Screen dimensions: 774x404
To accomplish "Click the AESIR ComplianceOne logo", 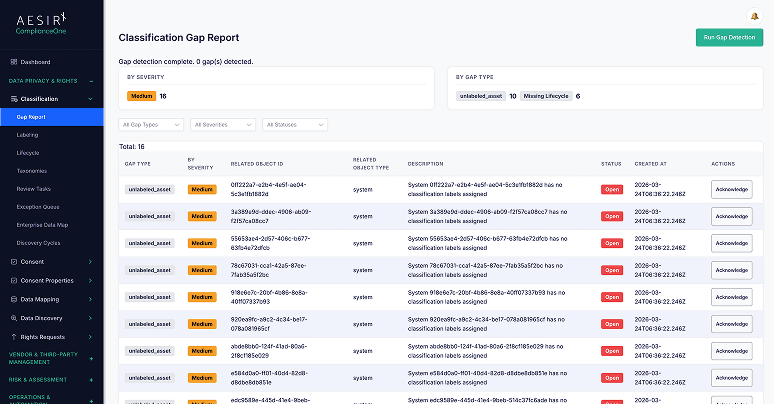I will pyautogui.click(x=41, y=24).
